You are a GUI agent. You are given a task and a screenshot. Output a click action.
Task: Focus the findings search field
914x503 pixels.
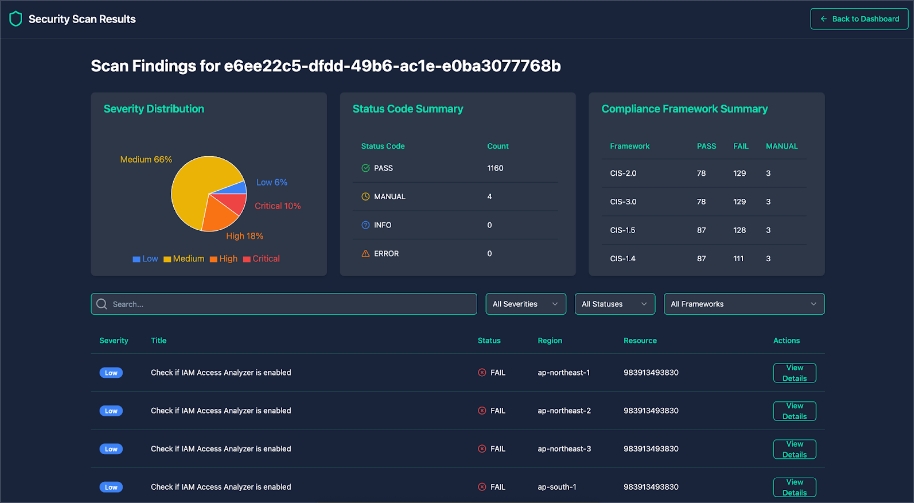(290, 304)
